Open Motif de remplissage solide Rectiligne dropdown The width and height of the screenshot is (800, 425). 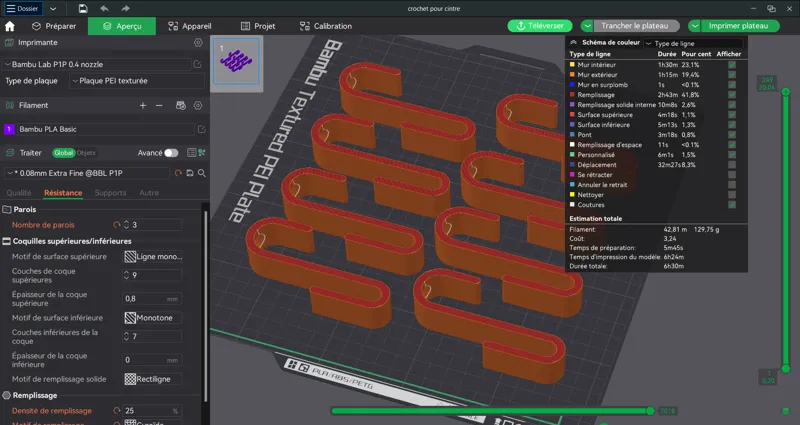pos(153,379)
